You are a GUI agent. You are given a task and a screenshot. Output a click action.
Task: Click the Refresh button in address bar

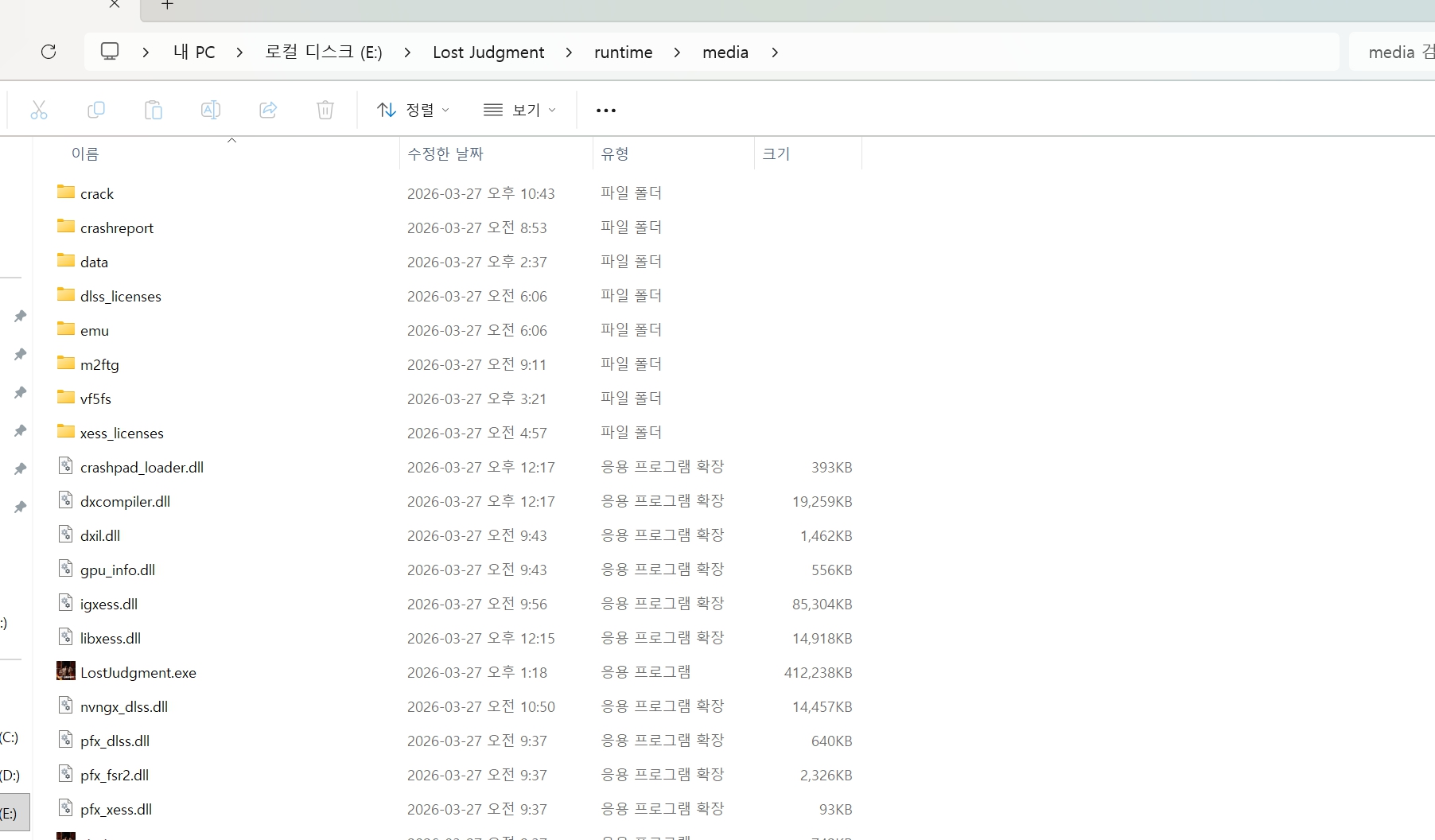coord(49,52)
